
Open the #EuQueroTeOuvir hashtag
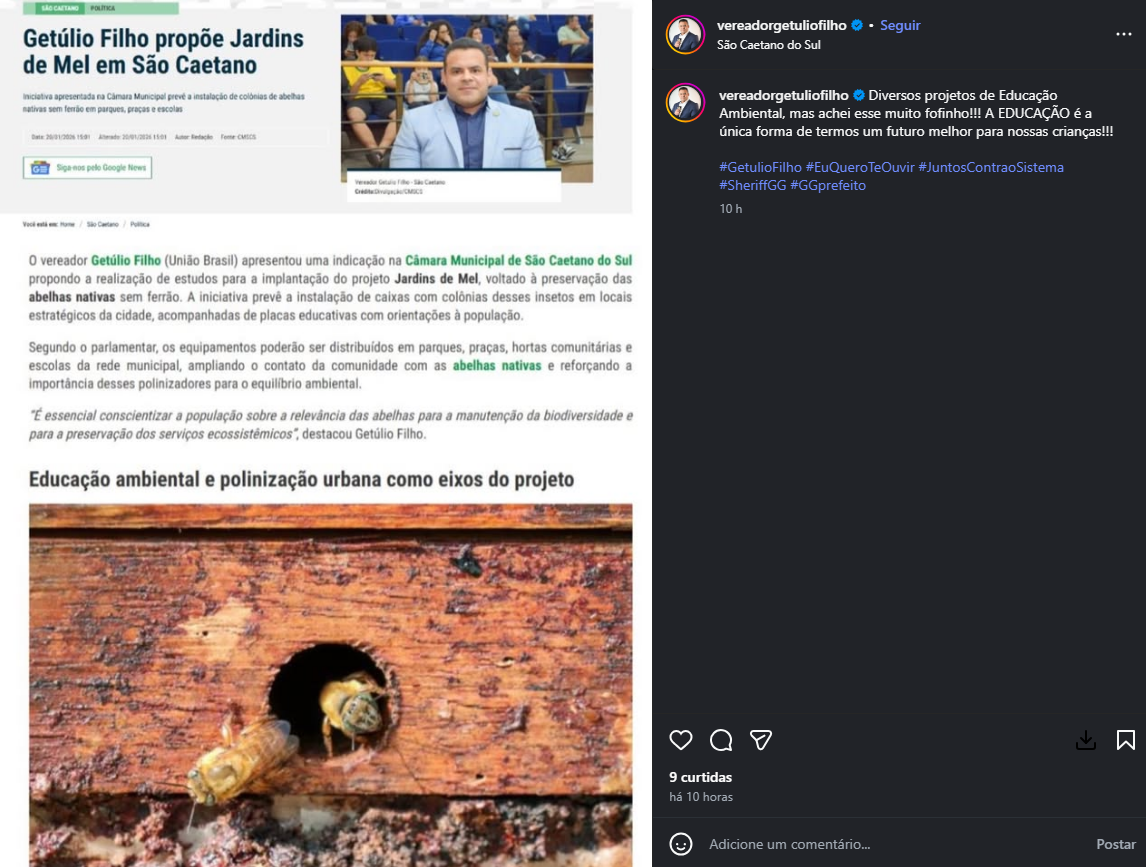(860, 167)
